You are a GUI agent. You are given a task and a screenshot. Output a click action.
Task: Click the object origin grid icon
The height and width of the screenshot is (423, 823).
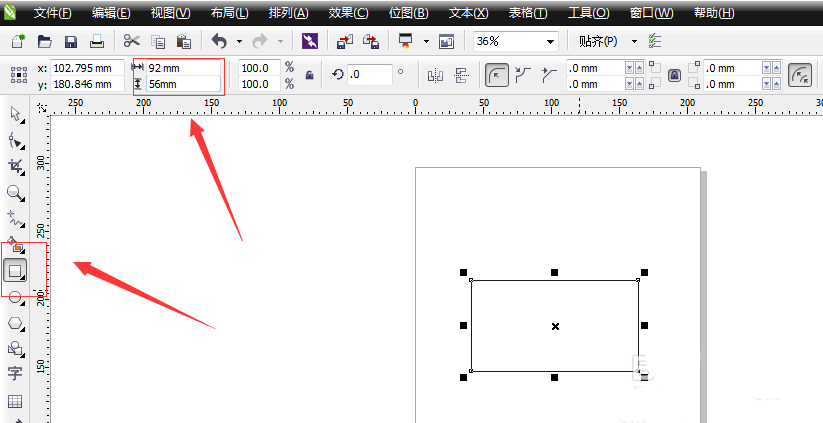click(x=19, y=75)
